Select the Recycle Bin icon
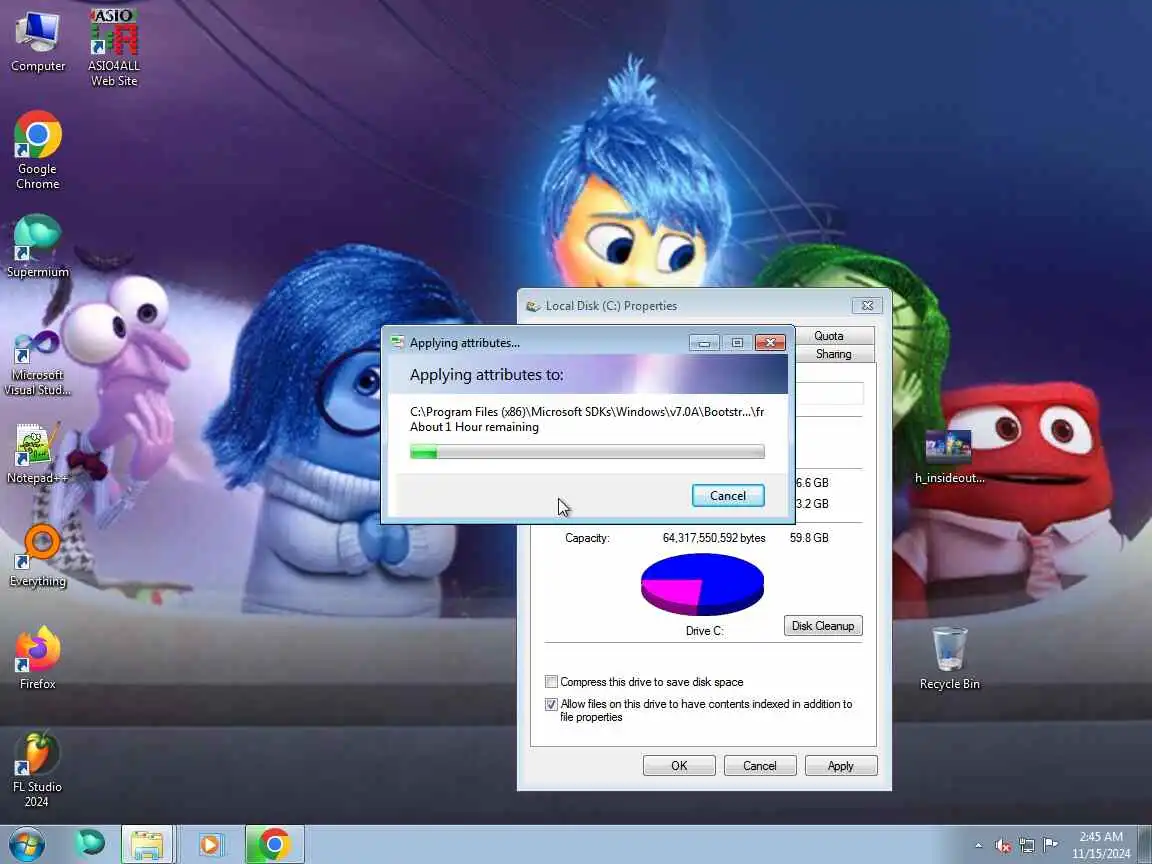 pos(949,658)
